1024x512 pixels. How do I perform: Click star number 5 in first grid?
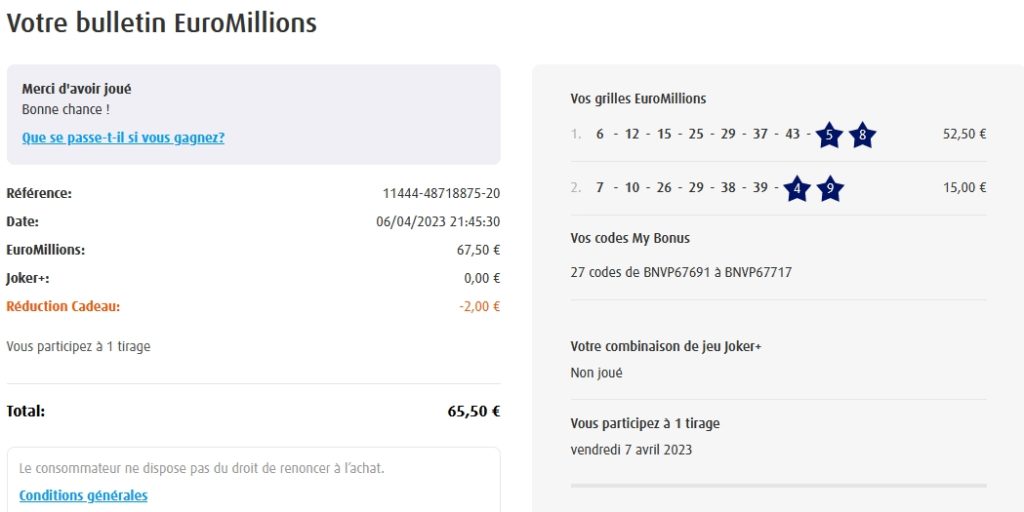[x=829, y=135]
